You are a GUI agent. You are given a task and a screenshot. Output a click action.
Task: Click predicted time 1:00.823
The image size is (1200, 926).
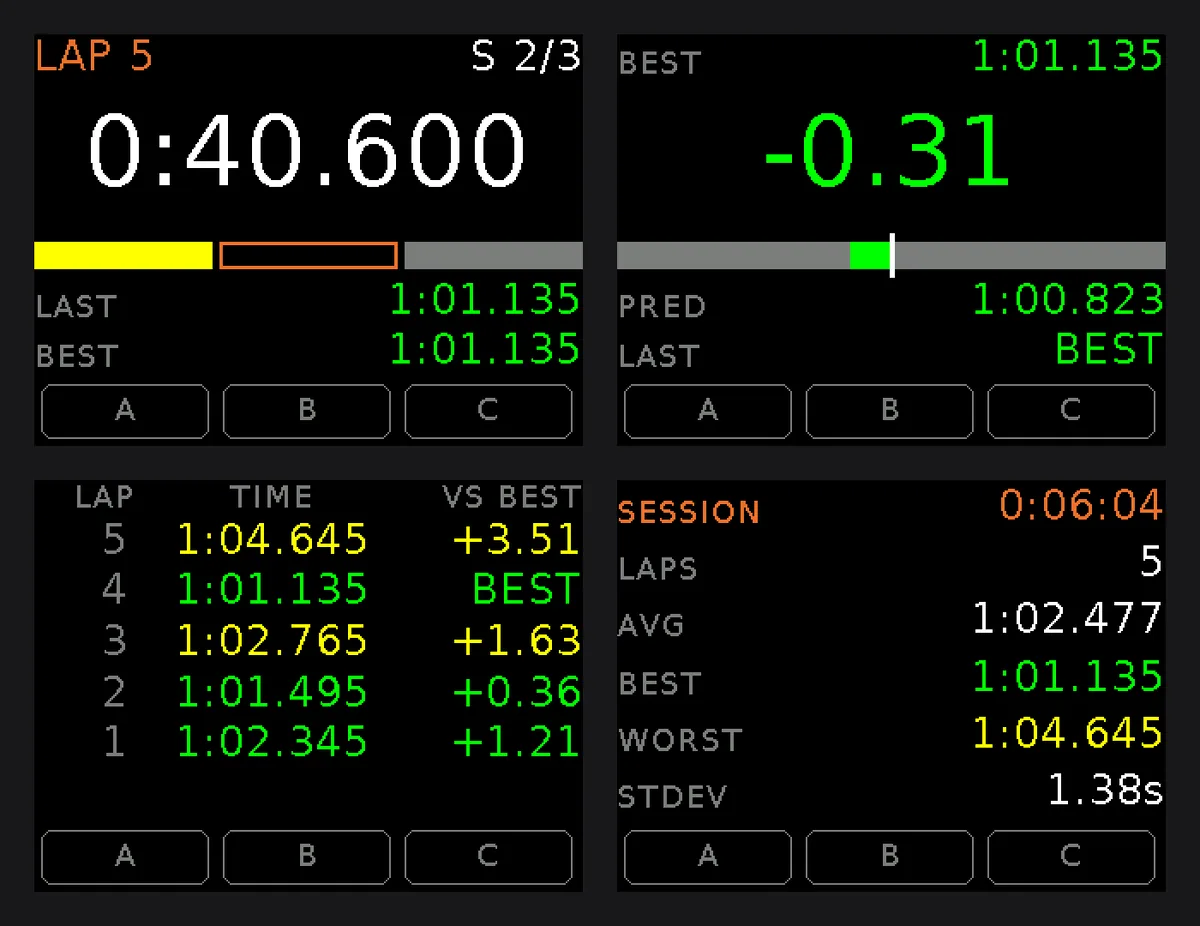(x=1068, y=300)
